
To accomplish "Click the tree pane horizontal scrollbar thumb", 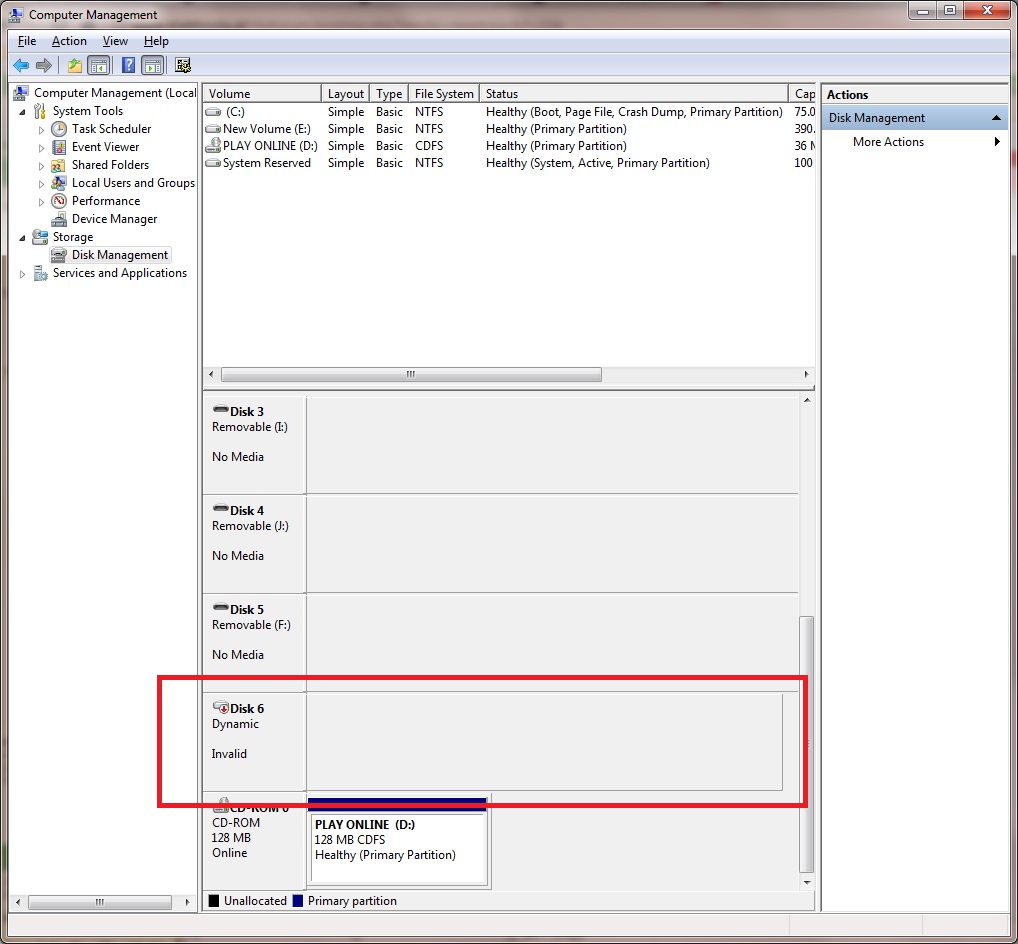I will pos(99,902).
